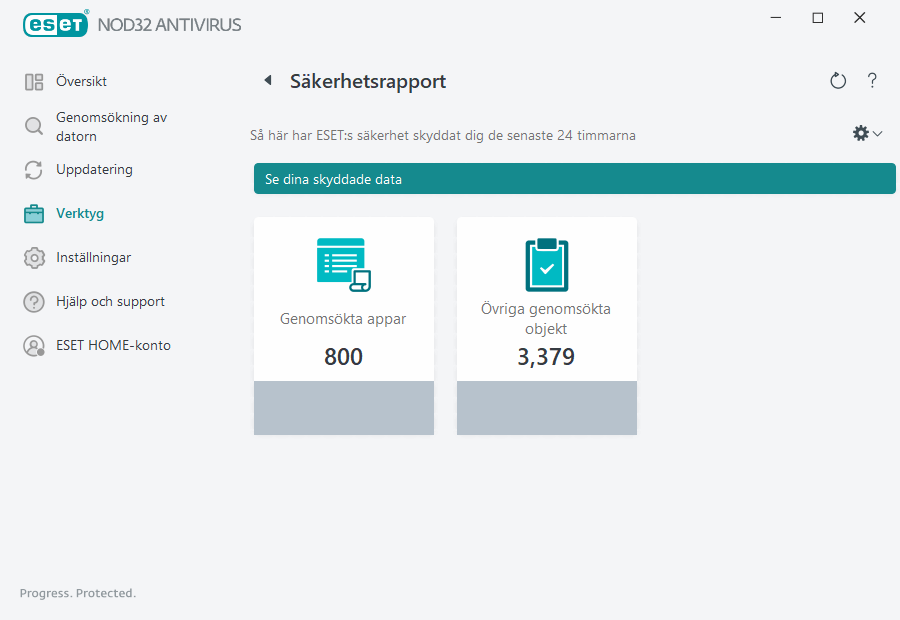This screenshot has height=620, width=900.
Task: Select the Översikt overview icon
Action: point(34,81)
